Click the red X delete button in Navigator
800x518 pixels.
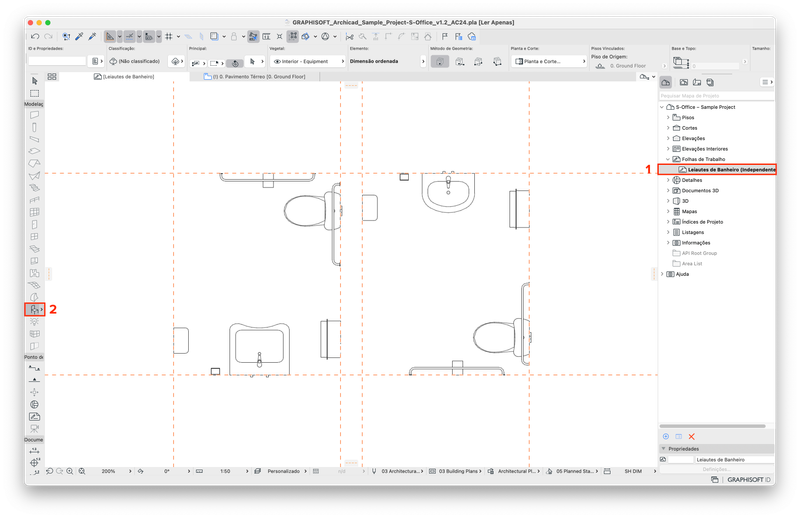point(692,436)
